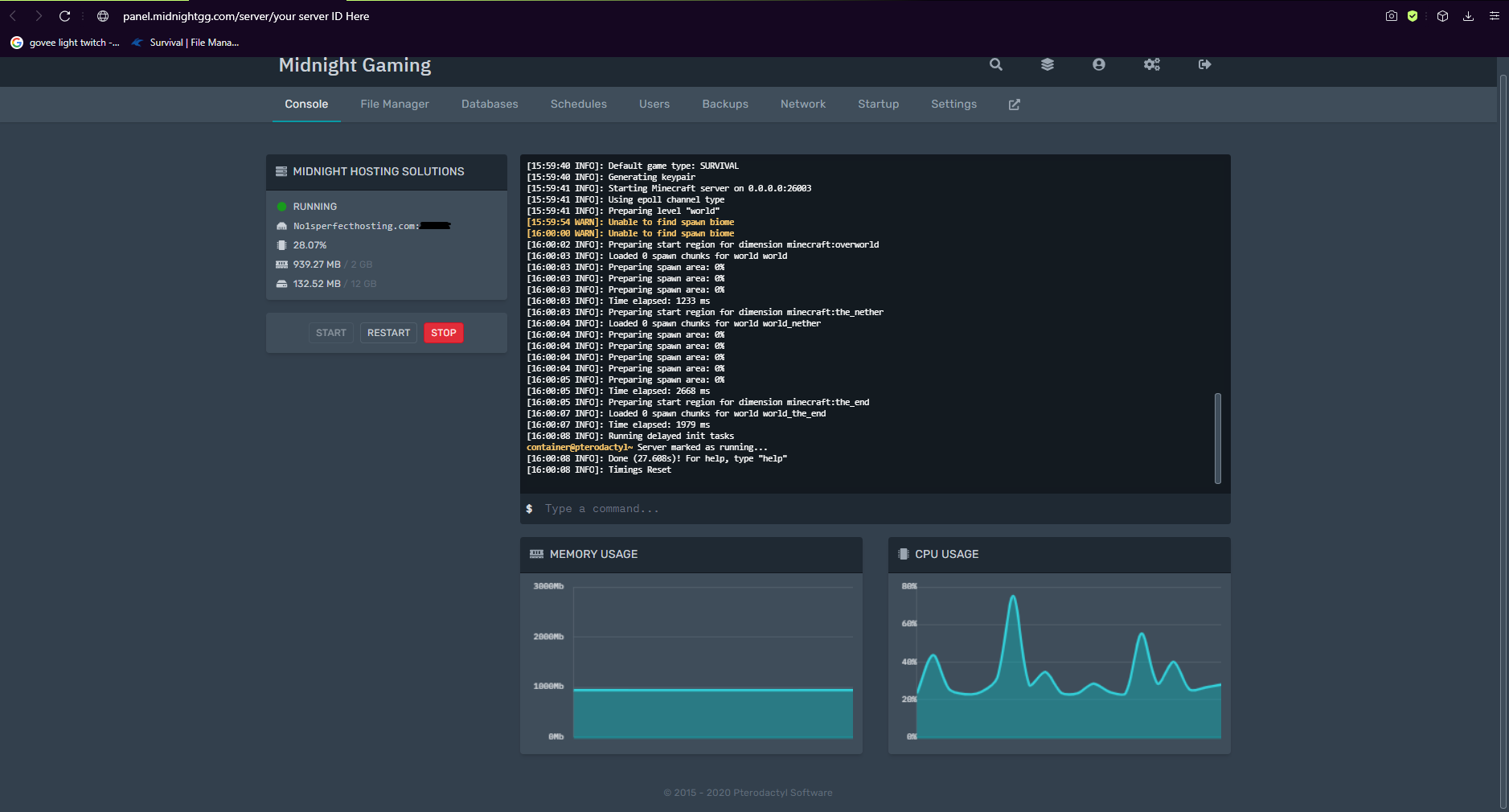Click the sign out icon
Image resolution: width=1509 pixels, height=812 pixels.
pyautogui.click(x=1204, y=64)
